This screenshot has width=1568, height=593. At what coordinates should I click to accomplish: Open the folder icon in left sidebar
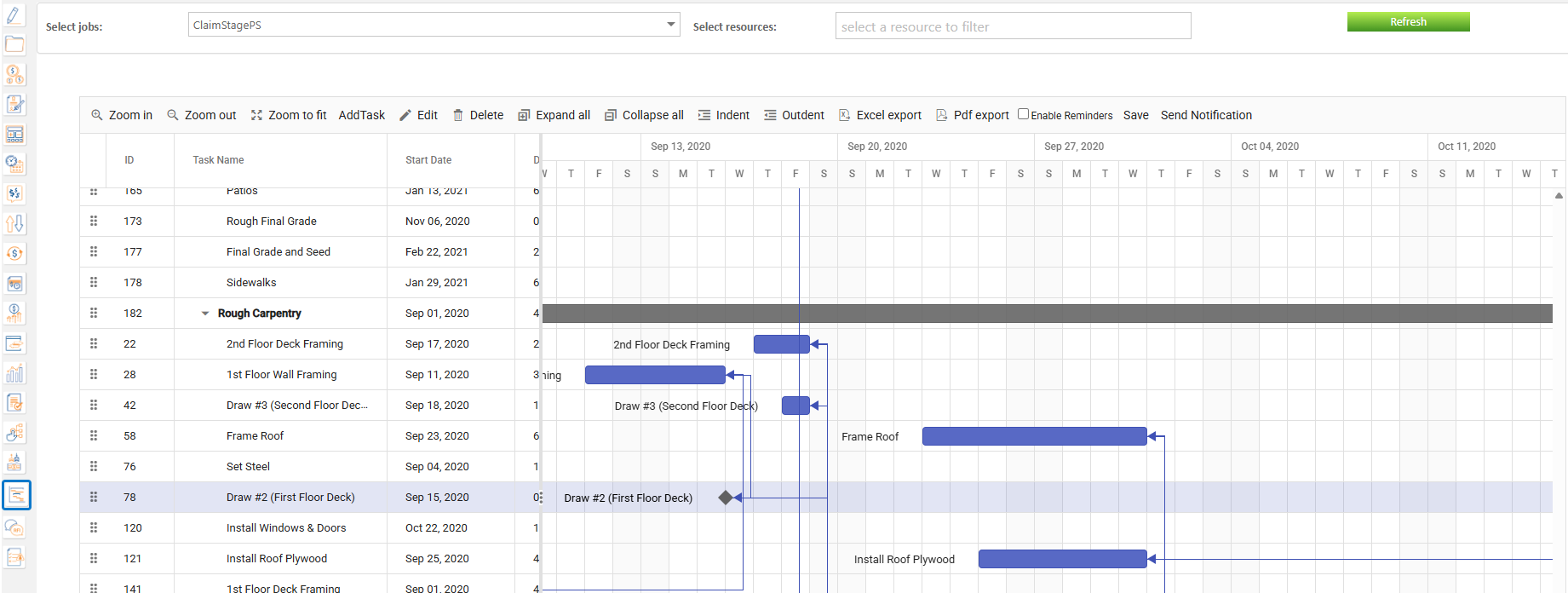[14, 44]
